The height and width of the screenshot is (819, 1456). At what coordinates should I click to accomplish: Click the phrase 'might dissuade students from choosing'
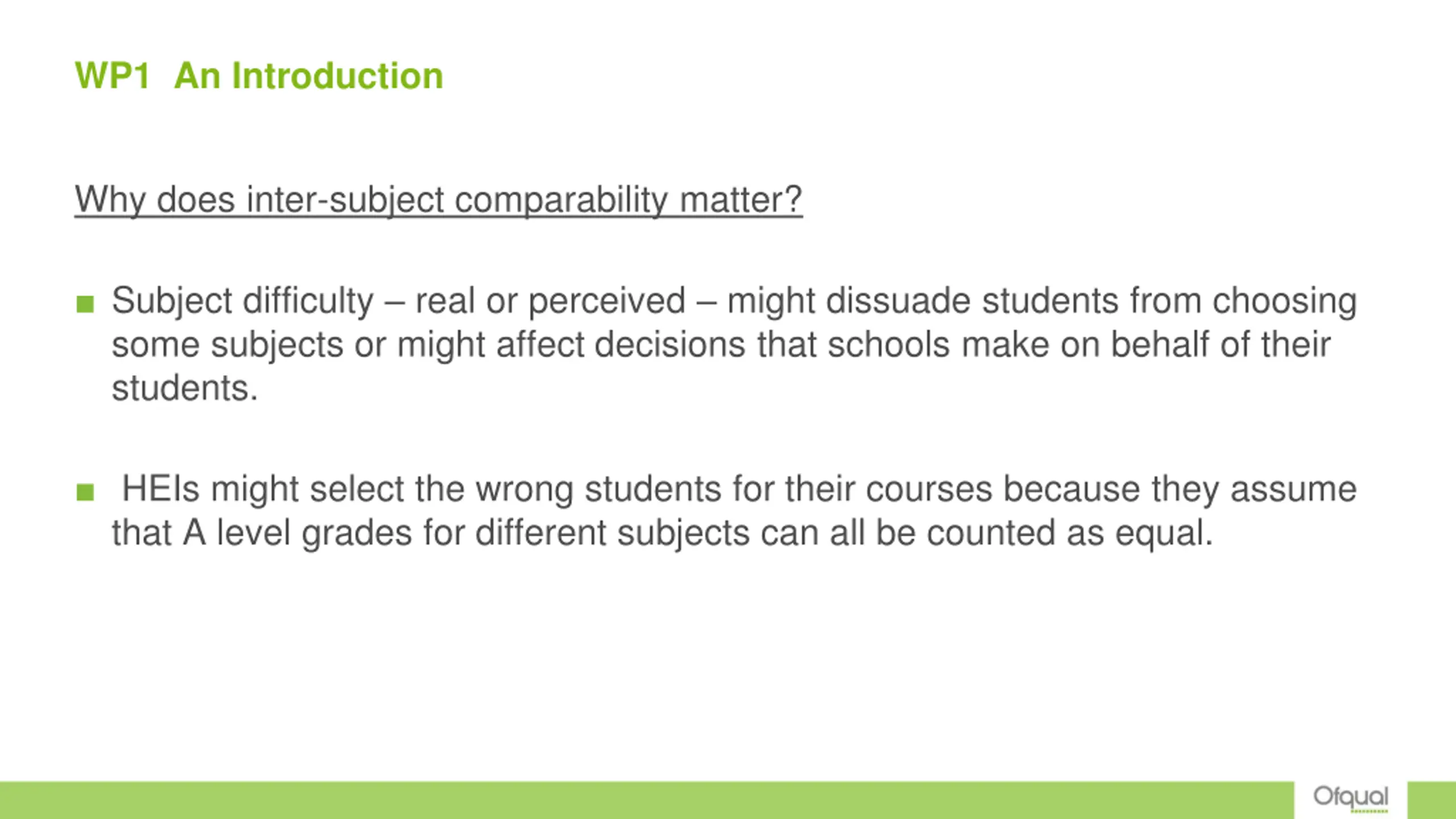[1043, 301]
